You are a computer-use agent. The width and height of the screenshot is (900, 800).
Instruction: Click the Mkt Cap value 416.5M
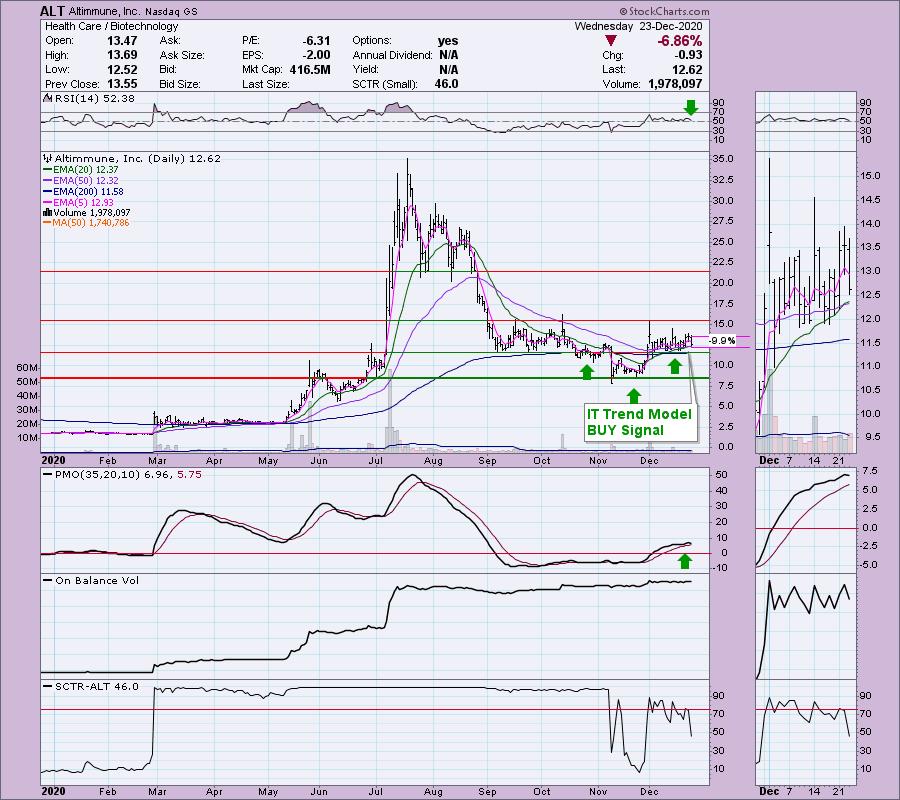(x=309, y=69)
